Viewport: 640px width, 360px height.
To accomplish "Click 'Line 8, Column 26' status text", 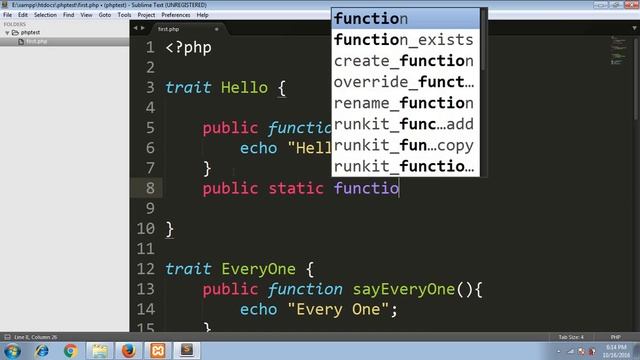I will click(36, 337).
